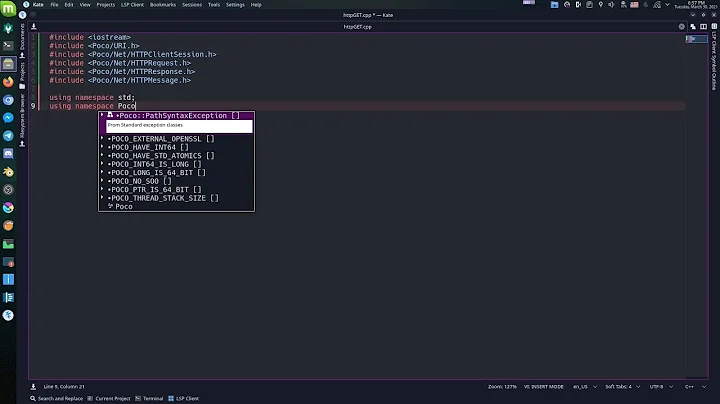Click the httpGET.cpp document tab

tap(357, 27)
